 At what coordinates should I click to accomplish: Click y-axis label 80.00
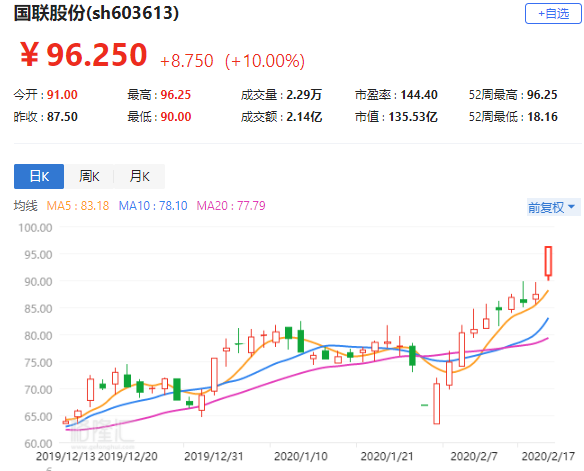pos(38,335)
